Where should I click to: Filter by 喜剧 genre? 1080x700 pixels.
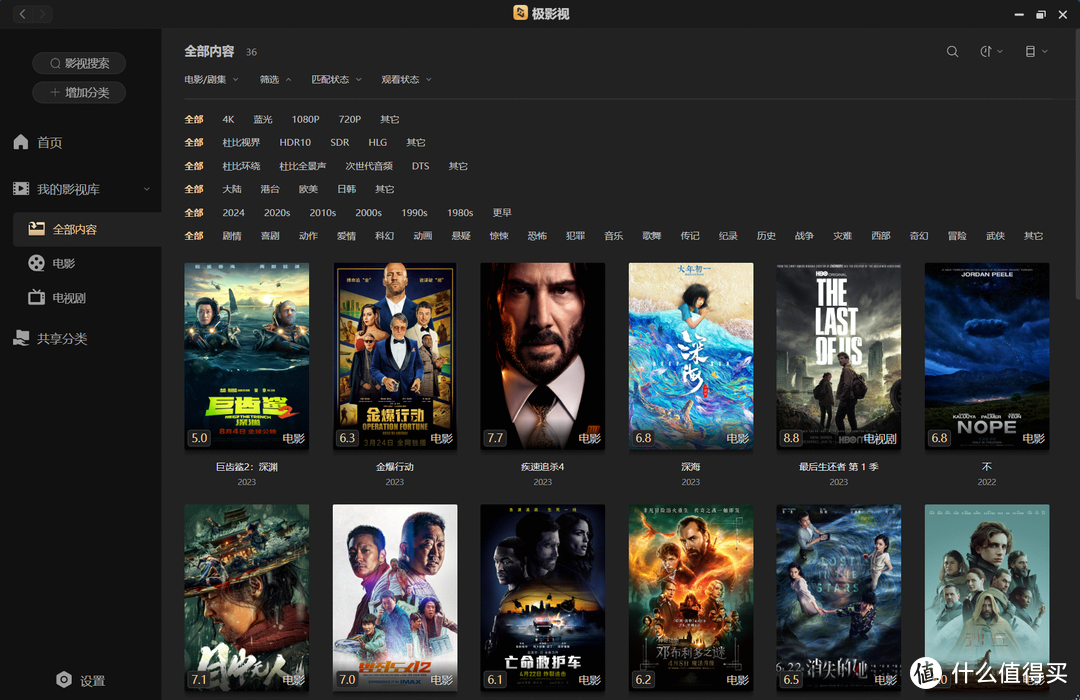point(270,236)
